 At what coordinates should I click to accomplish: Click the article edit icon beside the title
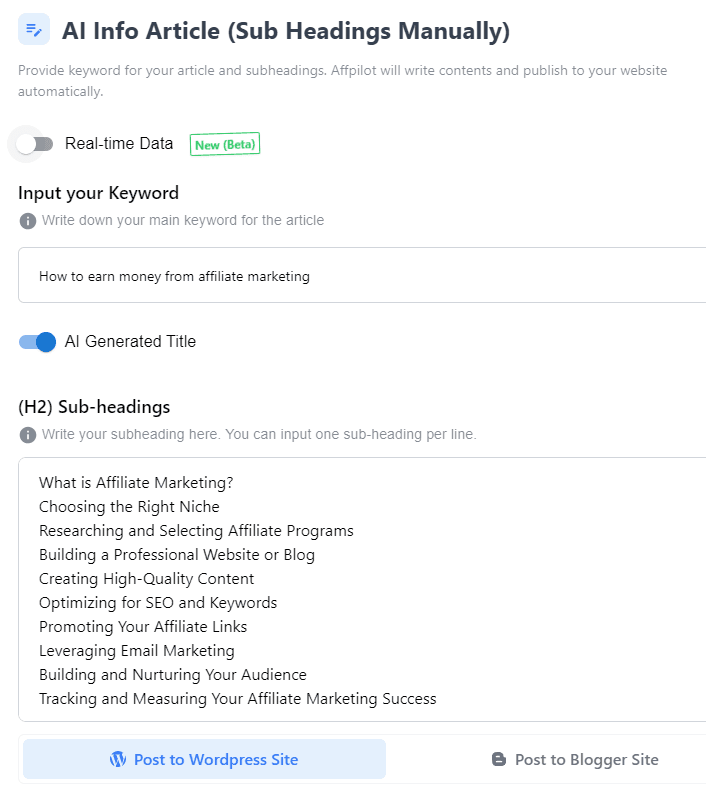coord(34,30)
